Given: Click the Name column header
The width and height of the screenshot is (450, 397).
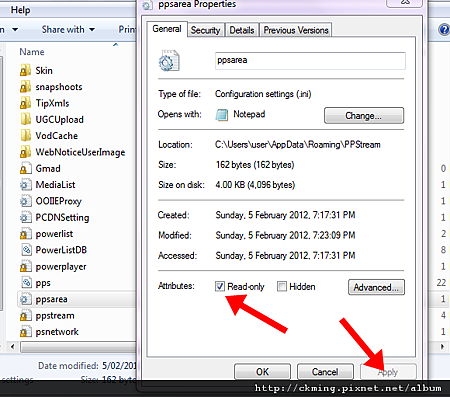Looking at the screenshot, I should pos(32,52).
